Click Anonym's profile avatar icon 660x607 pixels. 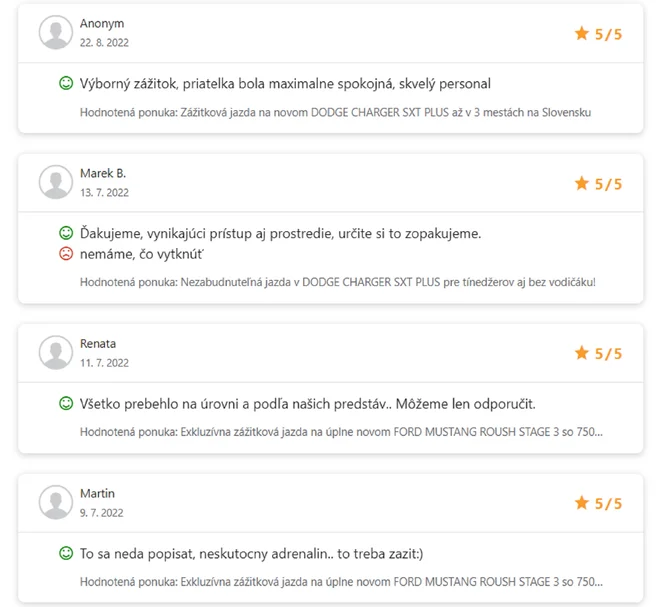pyautogui.click(x=56, y=32)
